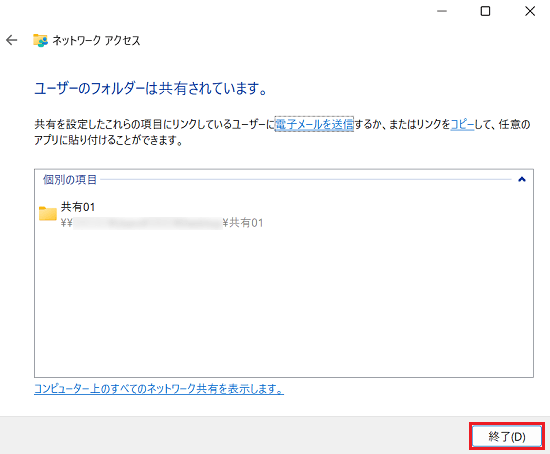Minimize the dialog window
This screenshot has width=550, height=454.
coord(442,11)
